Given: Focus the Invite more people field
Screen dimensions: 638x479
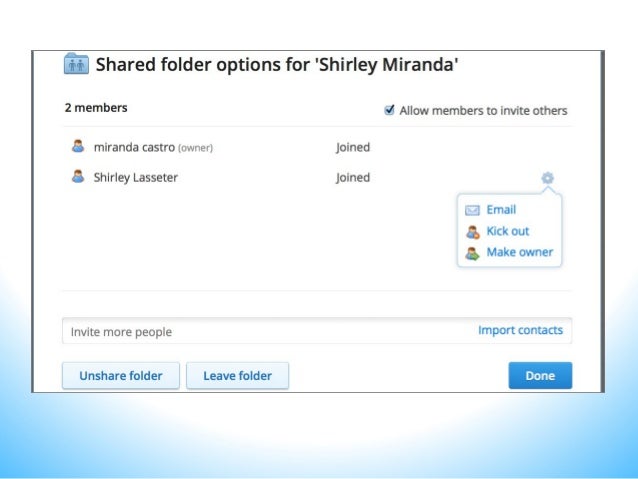Looking at the screenshot, I should (x=317, y=331).
